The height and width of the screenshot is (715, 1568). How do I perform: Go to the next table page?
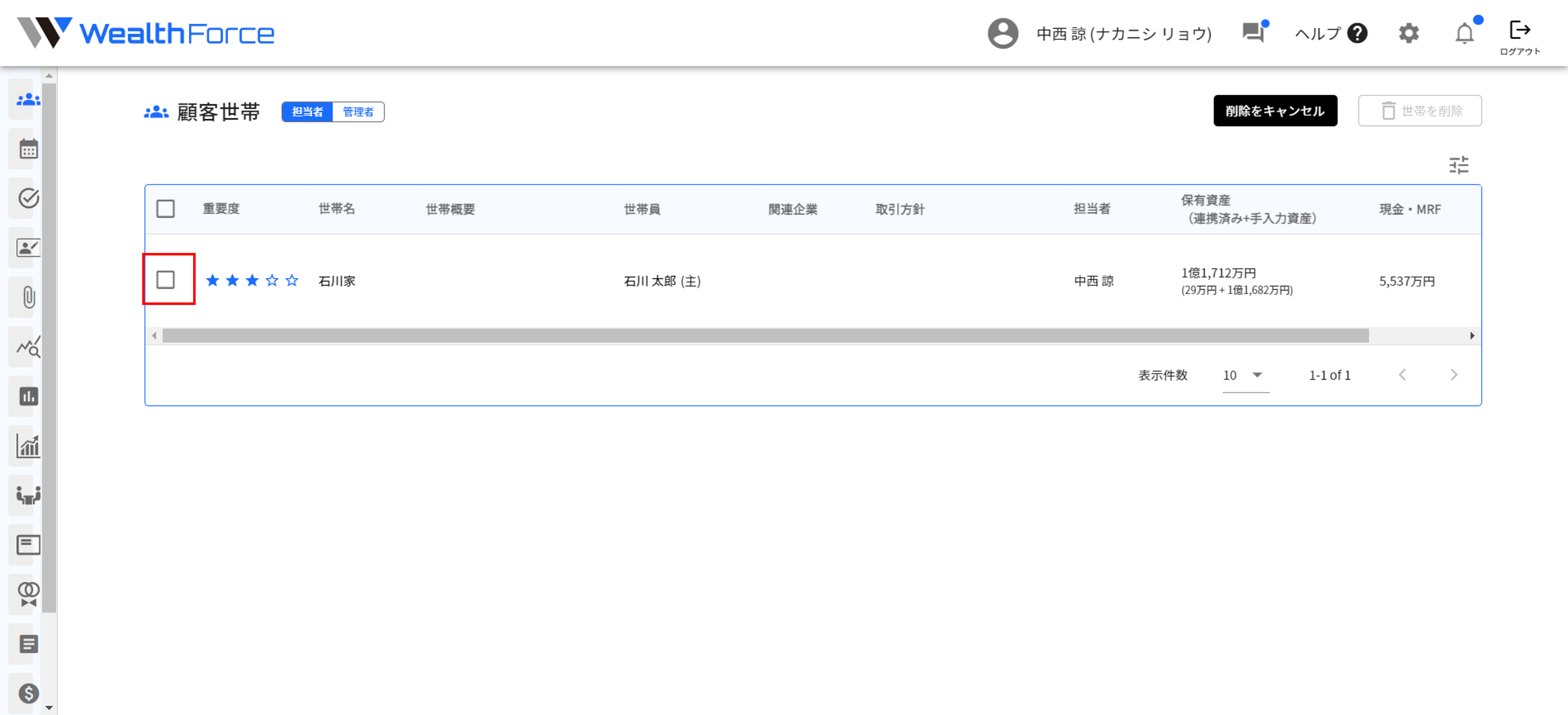1454,375
